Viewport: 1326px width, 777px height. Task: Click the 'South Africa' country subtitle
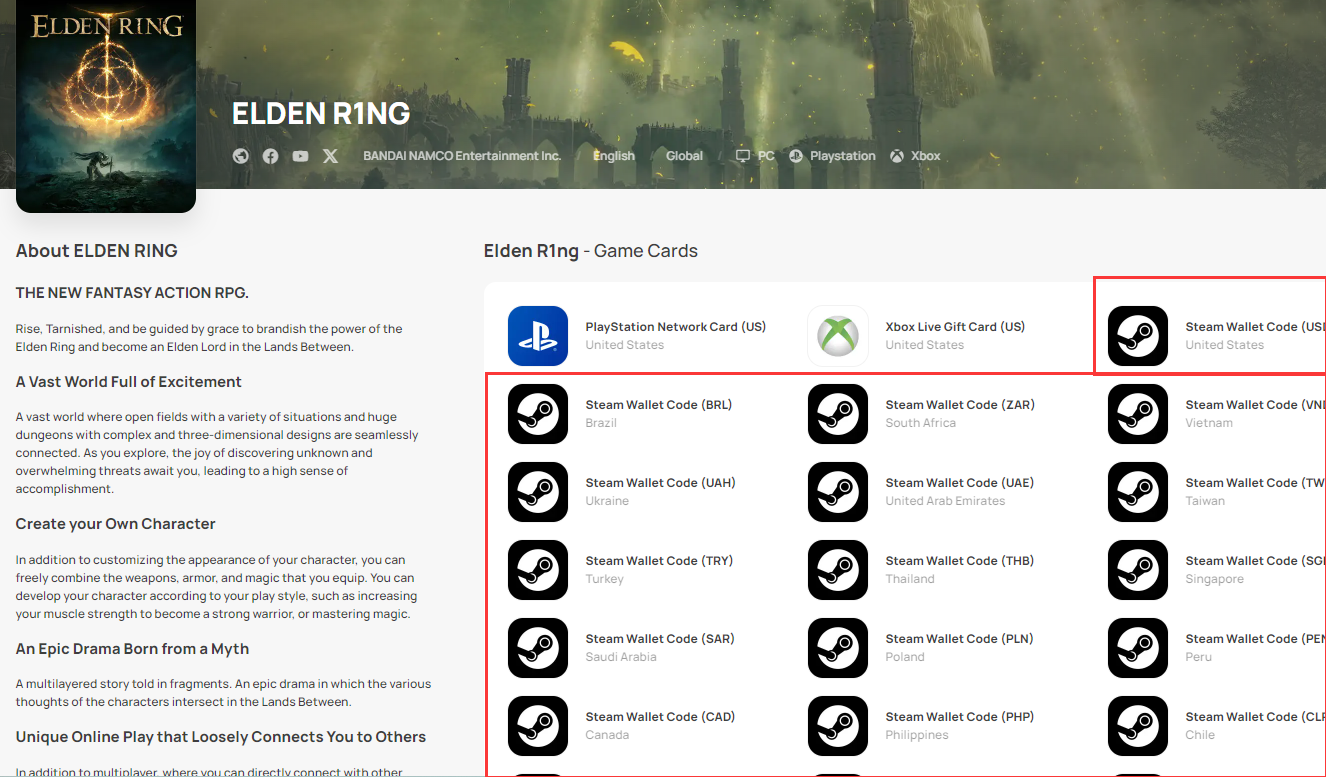(921, 423)
